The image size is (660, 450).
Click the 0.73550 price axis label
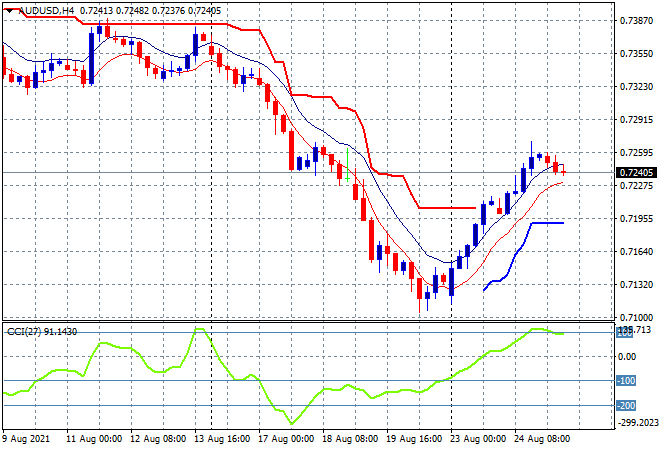pyautogui.click(x=636, y=53)
